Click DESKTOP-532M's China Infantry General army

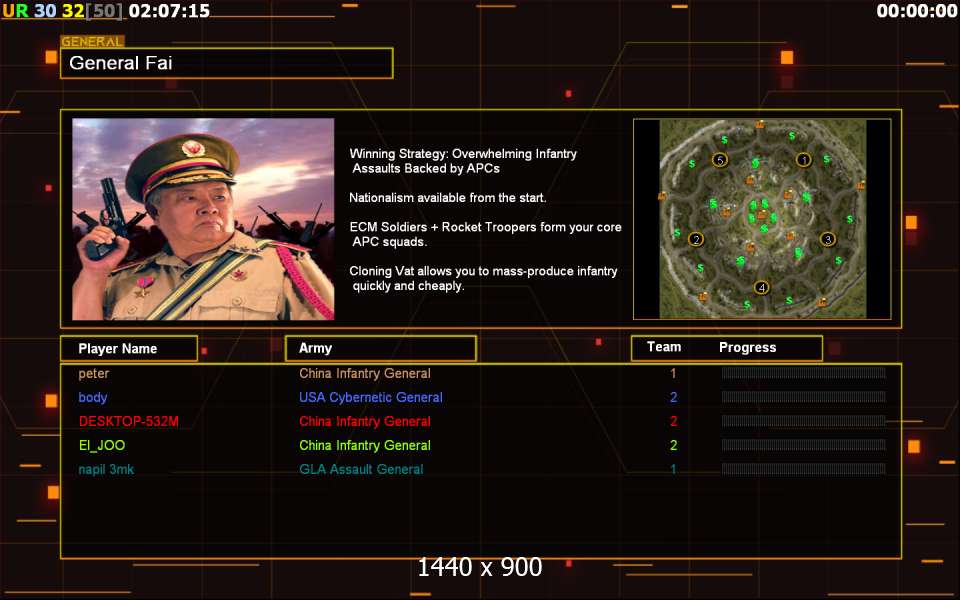(x=365, y=421)
